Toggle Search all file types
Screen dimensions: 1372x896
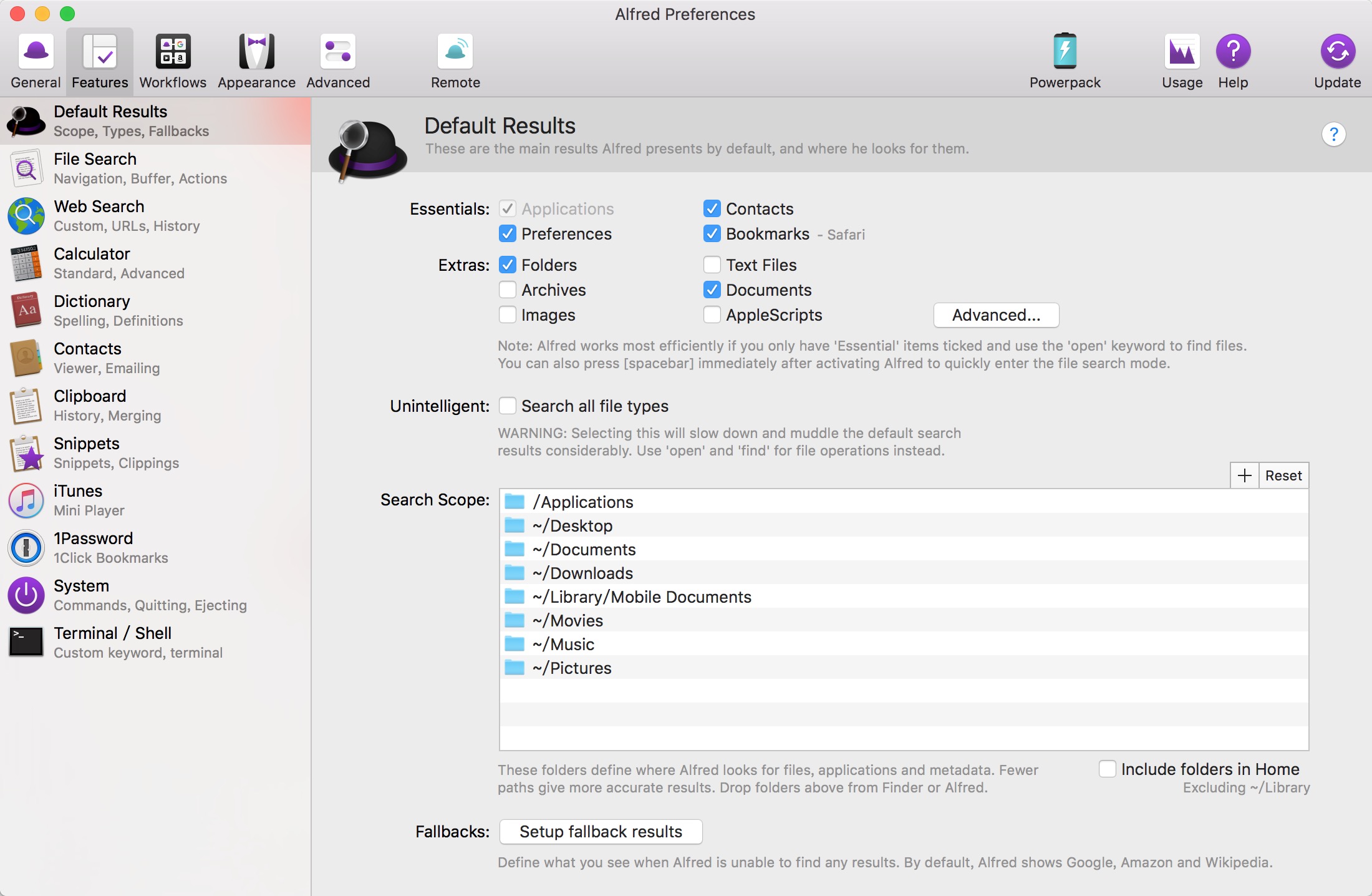coord(508,406)
